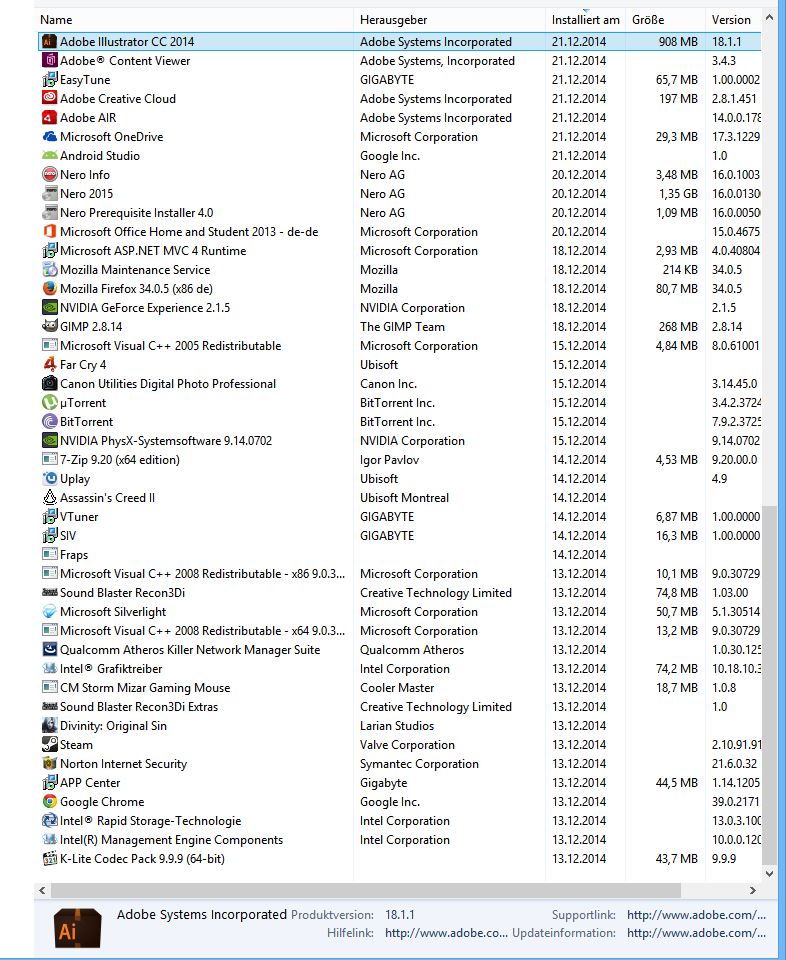Click the Divinity: Original Sin icon
The height and width of the screenshot is (960, 786).
click(x=50, y=725)
